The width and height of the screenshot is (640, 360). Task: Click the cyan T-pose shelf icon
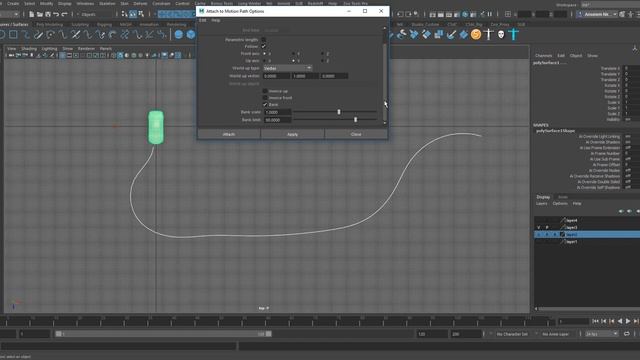click(514, 35)
